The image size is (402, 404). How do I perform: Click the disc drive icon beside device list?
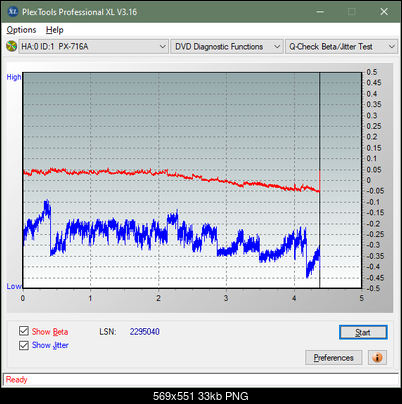(x=11, y=46)
